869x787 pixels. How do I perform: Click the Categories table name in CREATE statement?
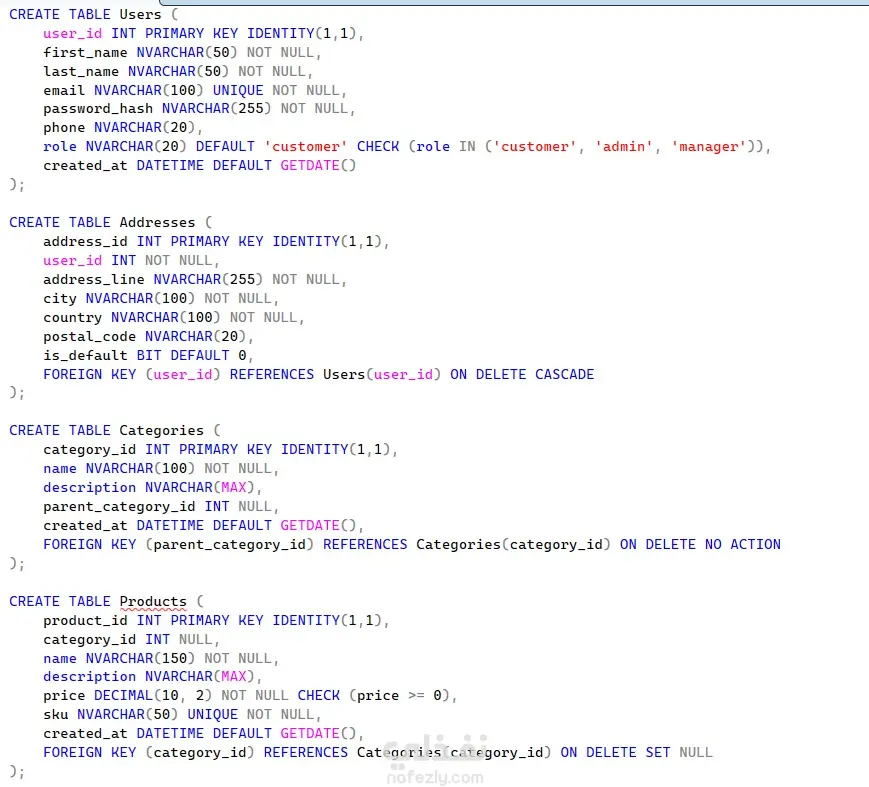coord(161,431)
